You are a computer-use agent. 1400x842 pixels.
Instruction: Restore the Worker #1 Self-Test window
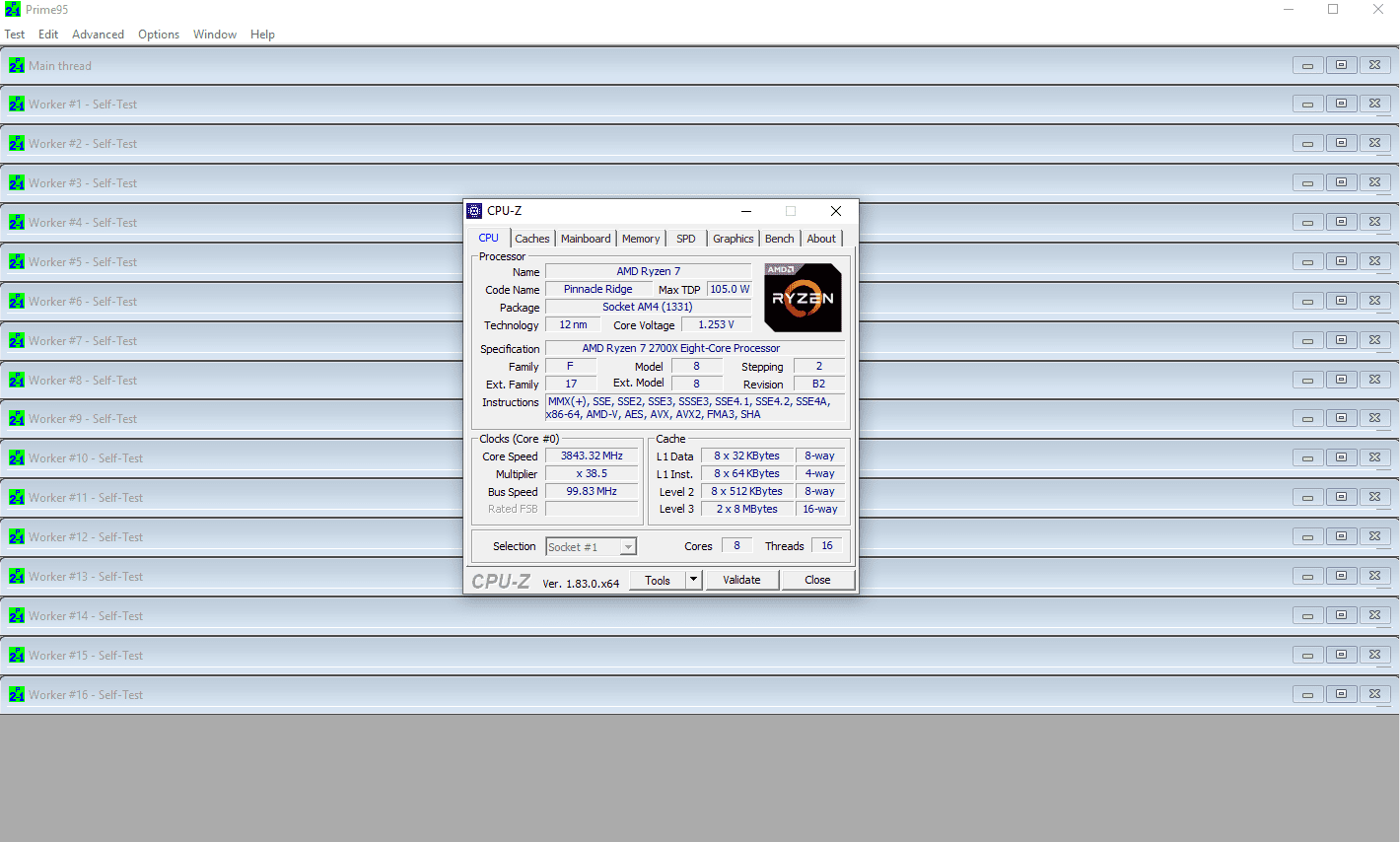[1341, 104]
